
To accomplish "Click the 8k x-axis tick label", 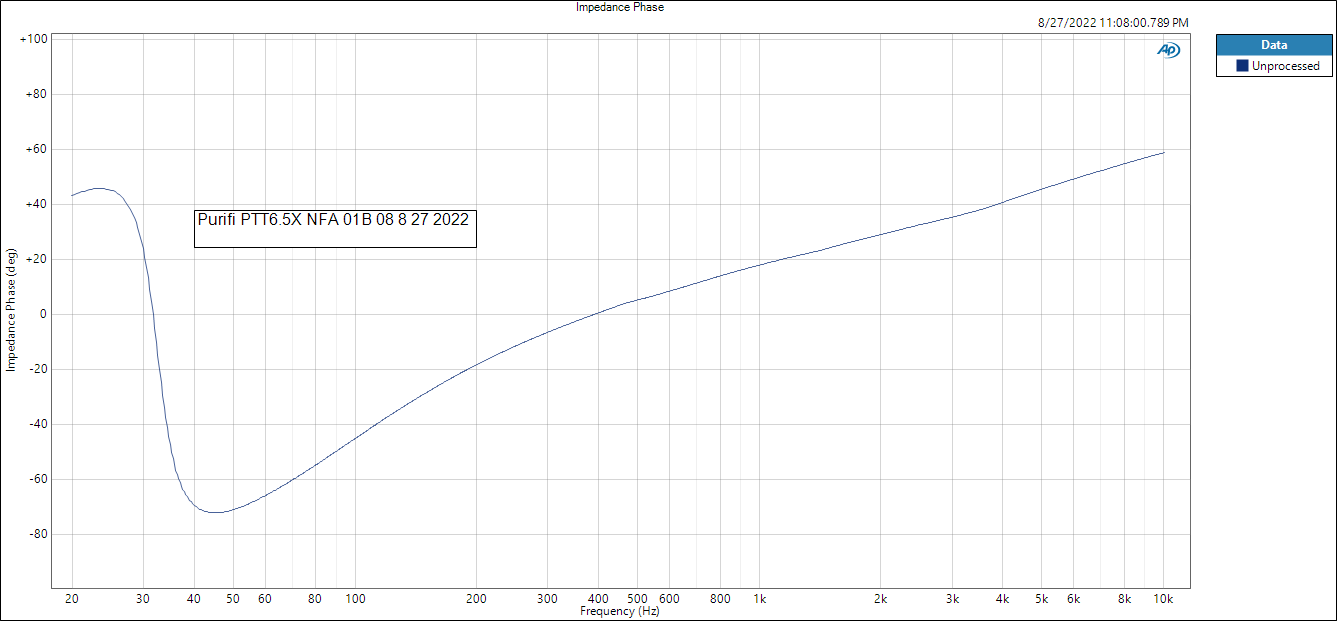I will (1125, 599).
